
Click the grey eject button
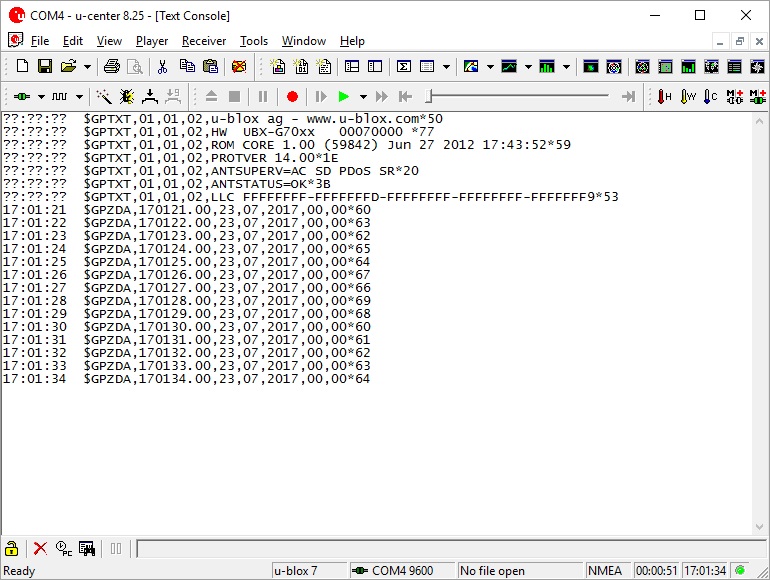point(211,97)
